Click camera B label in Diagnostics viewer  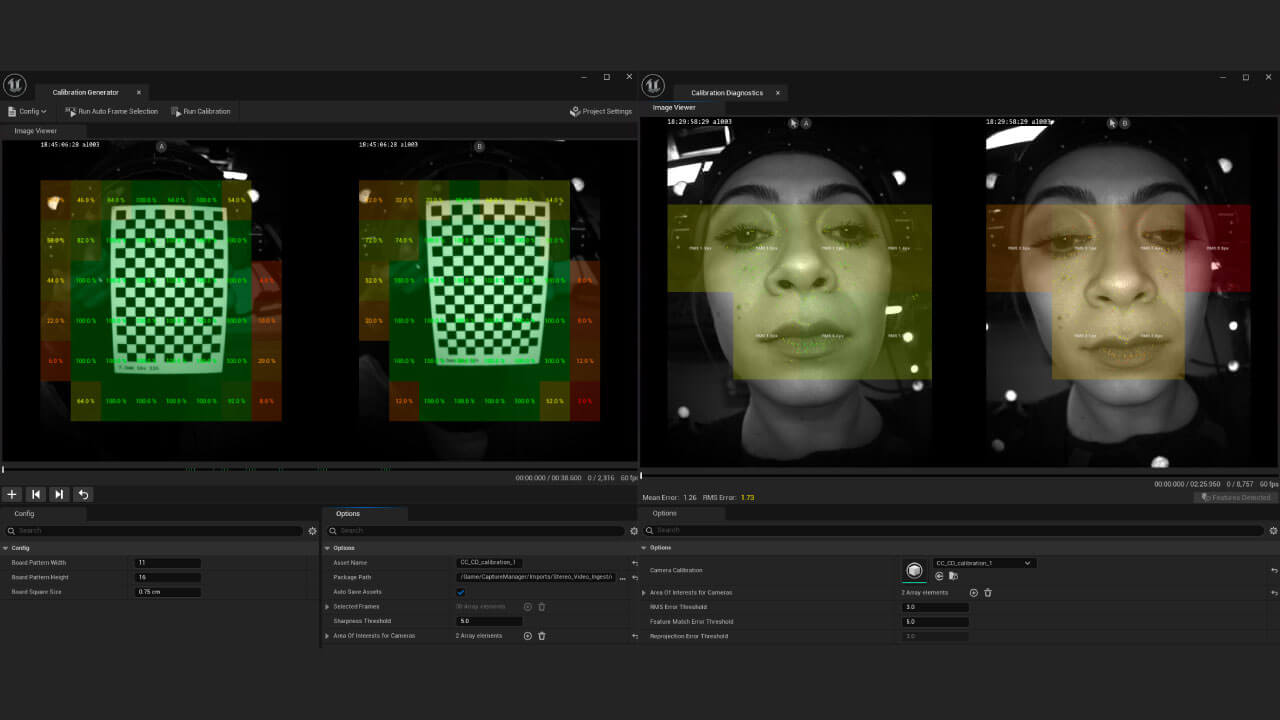tap(1125, 123)
